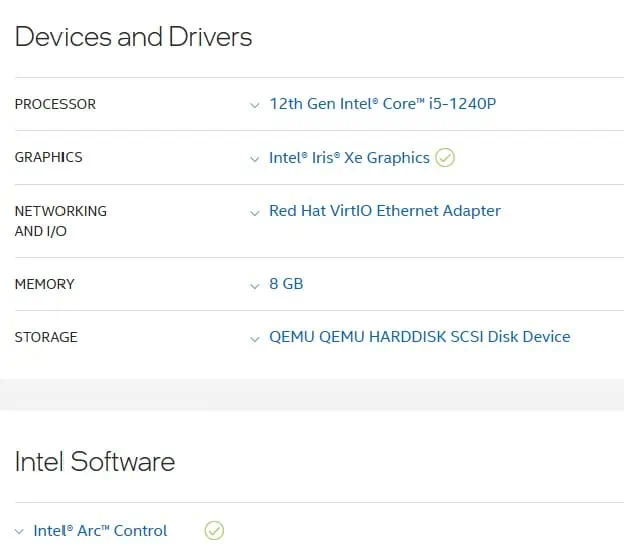Expand the Intel Arc Control chevron
Image resolution: width=624 pixels, height=553 pixels.
pyautogui.click(x=20, y=531)
